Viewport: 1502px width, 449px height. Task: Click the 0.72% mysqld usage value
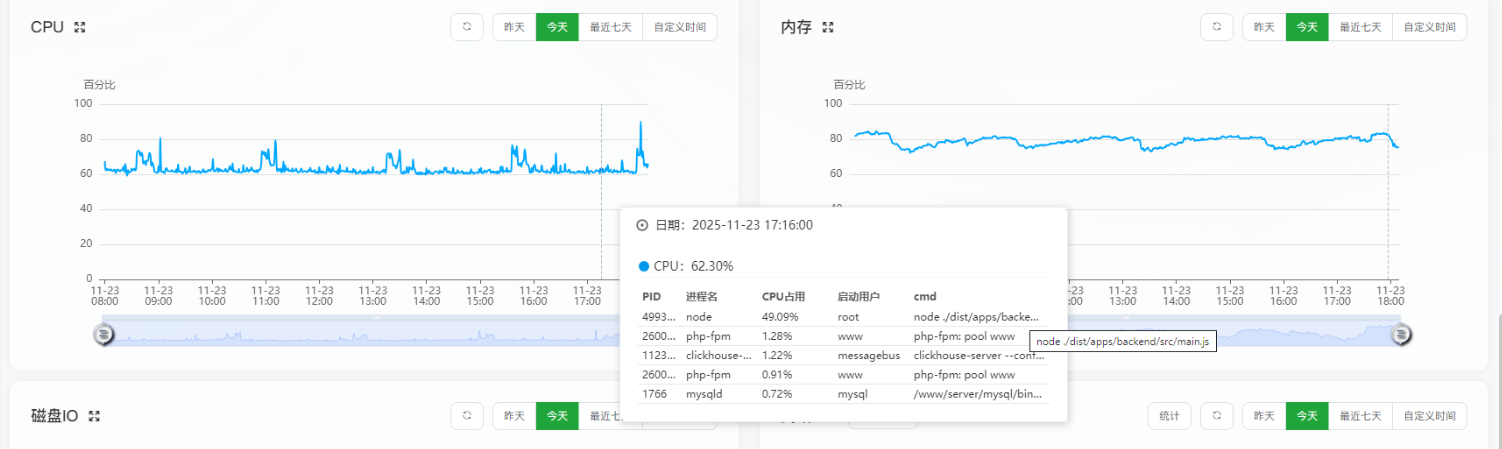click(778, 394)
